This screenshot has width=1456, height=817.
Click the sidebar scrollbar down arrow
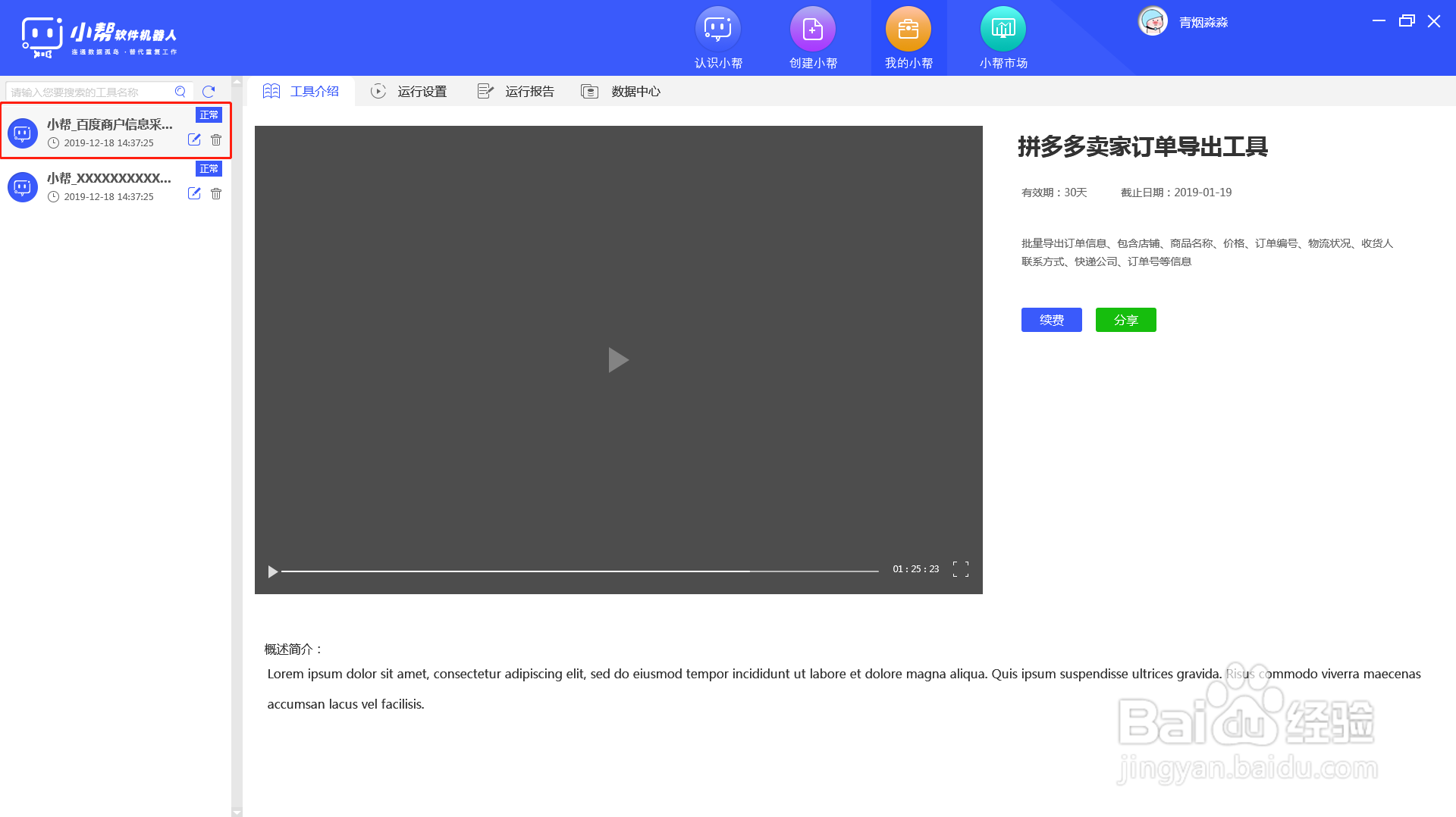coord(237,812)
